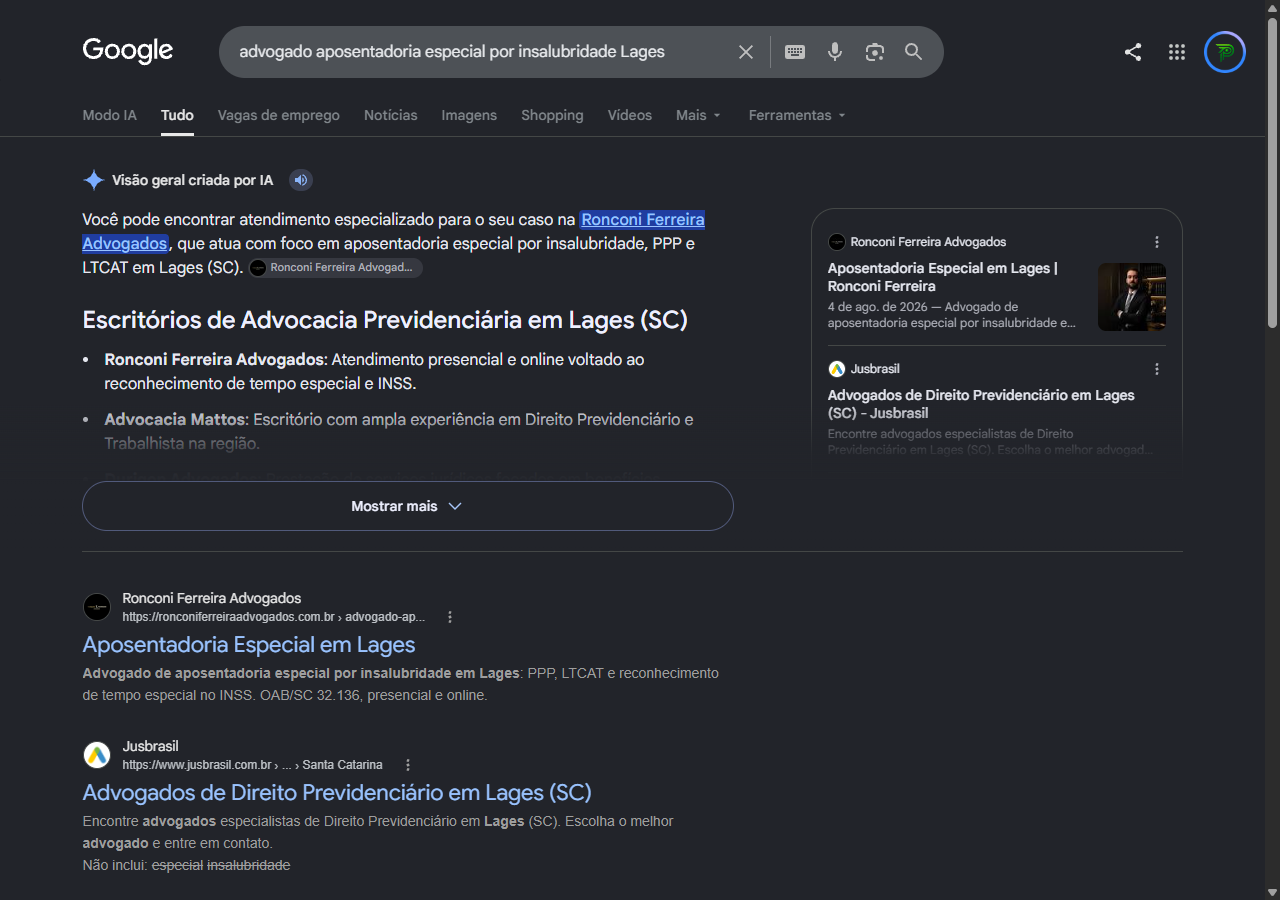Open Vagas de emprego tab

click(279, 115)
